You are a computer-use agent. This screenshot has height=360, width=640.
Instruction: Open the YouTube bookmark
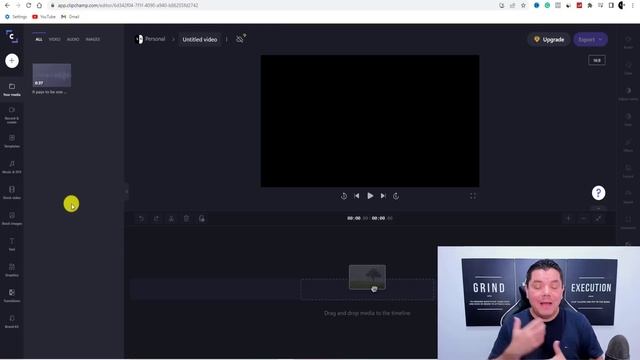(44, 17)
